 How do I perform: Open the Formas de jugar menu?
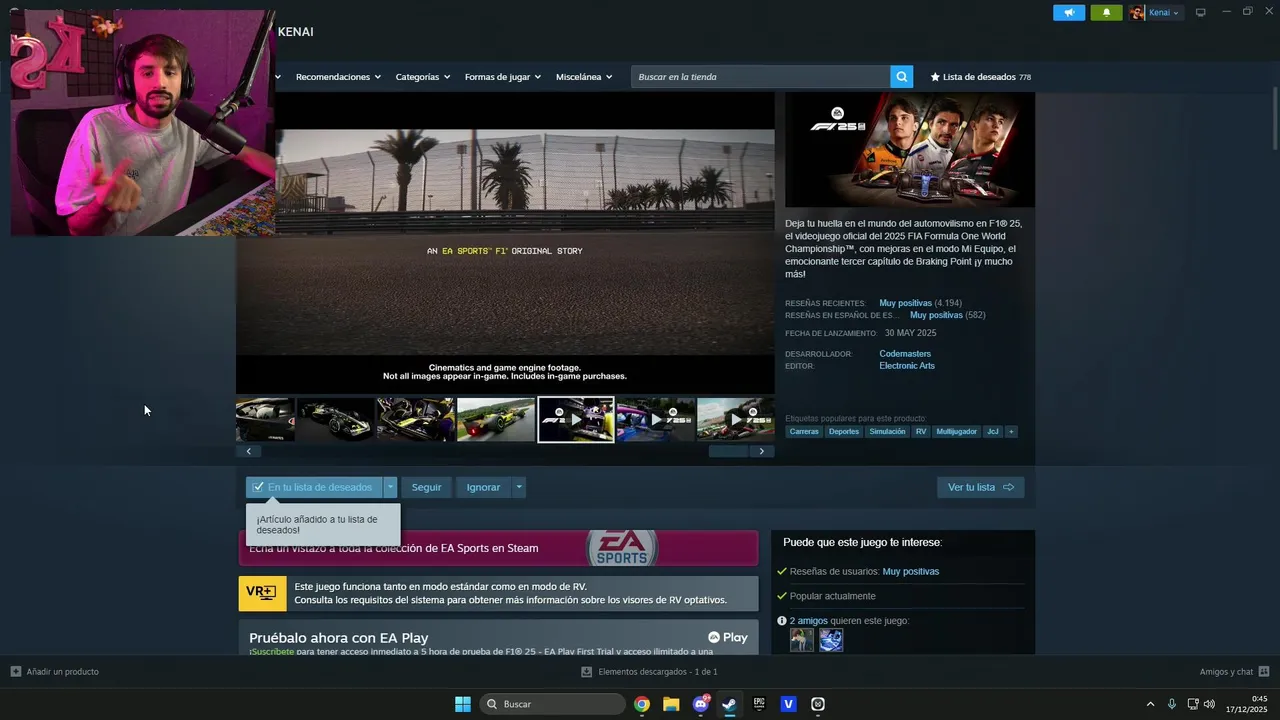point(502,77)
